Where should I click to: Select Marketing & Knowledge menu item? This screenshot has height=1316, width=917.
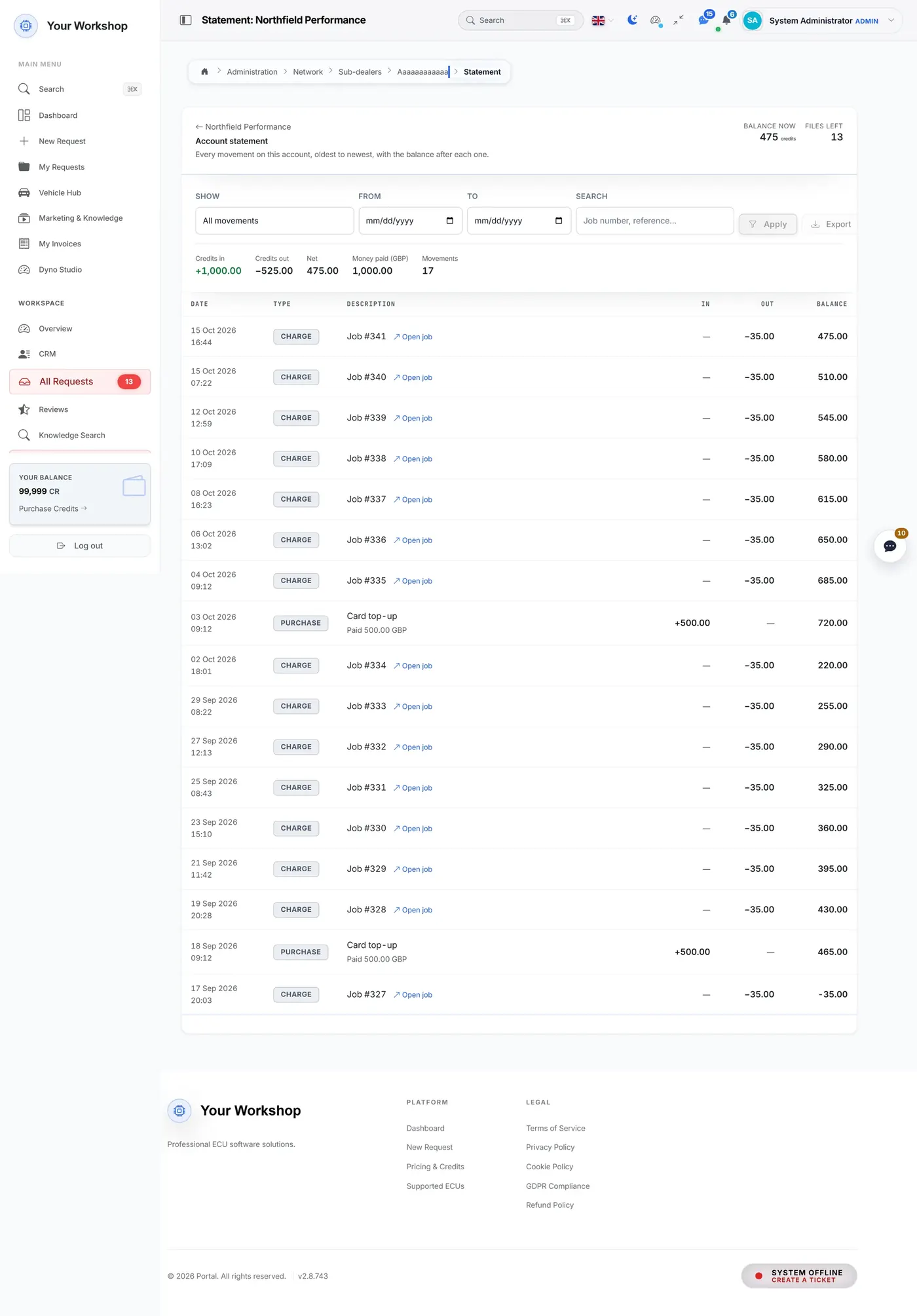pyautogui.click(x=80, y=218)
